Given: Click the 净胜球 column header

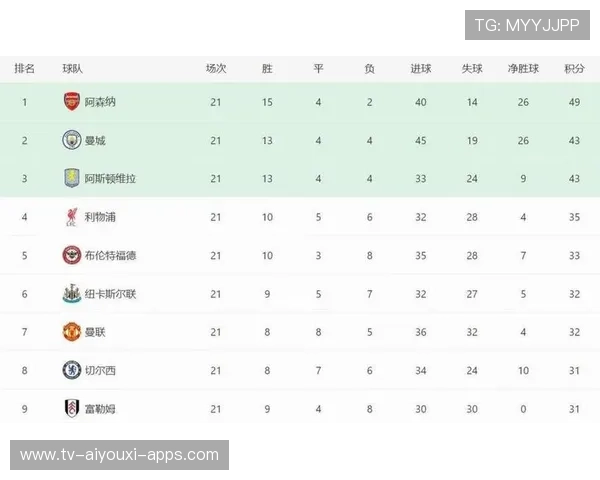Looking at the screenshot, I should (x=523, y=69).
